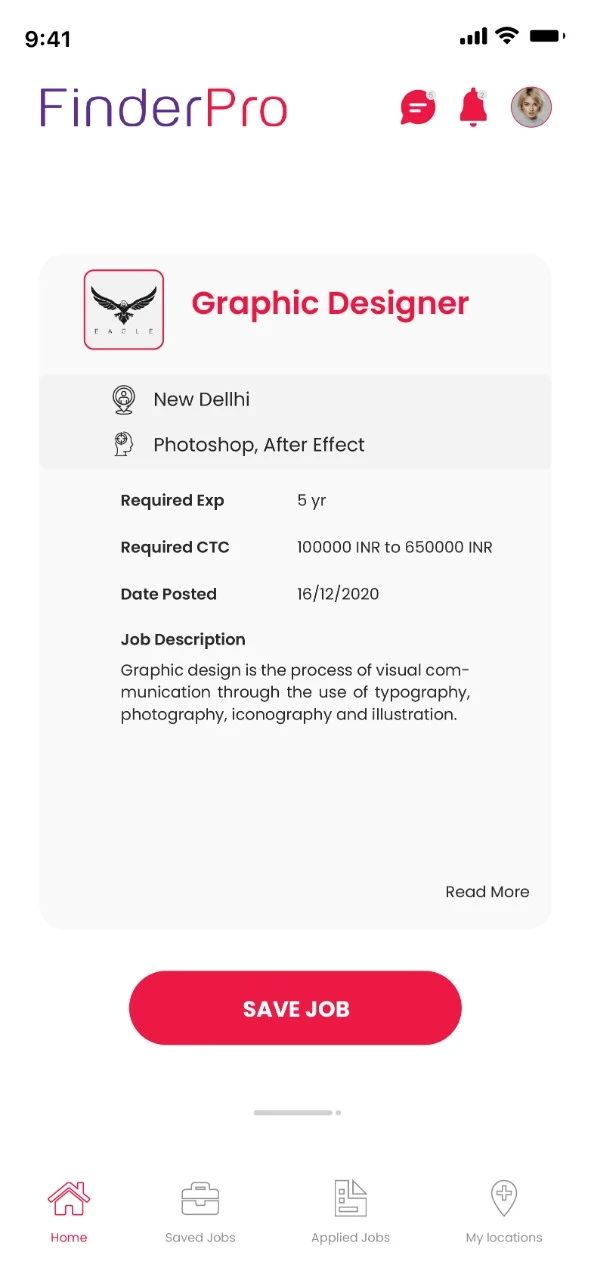The width and height of the screenshot is (591, 1280).
Task: Select the Home house icon
Action: tap(69, 1197)
